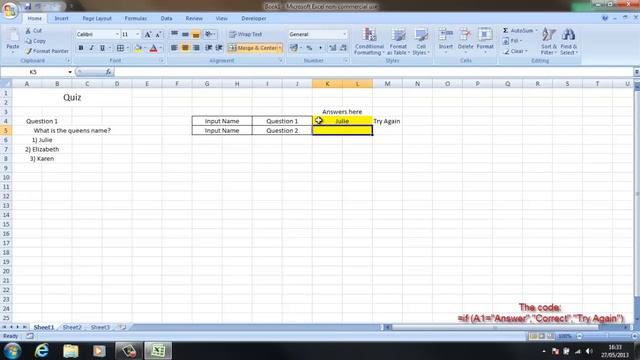Click the Insert Function fx button

pos(109,72)
